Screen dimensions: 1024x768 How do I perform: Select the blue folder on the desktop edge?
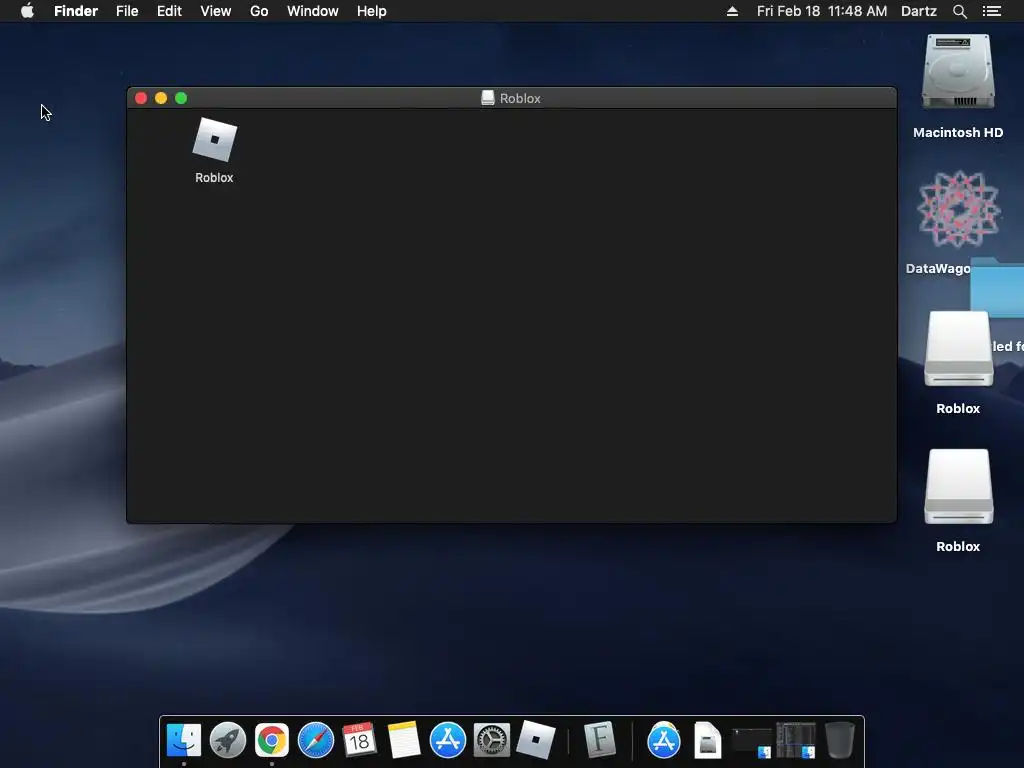998,287
